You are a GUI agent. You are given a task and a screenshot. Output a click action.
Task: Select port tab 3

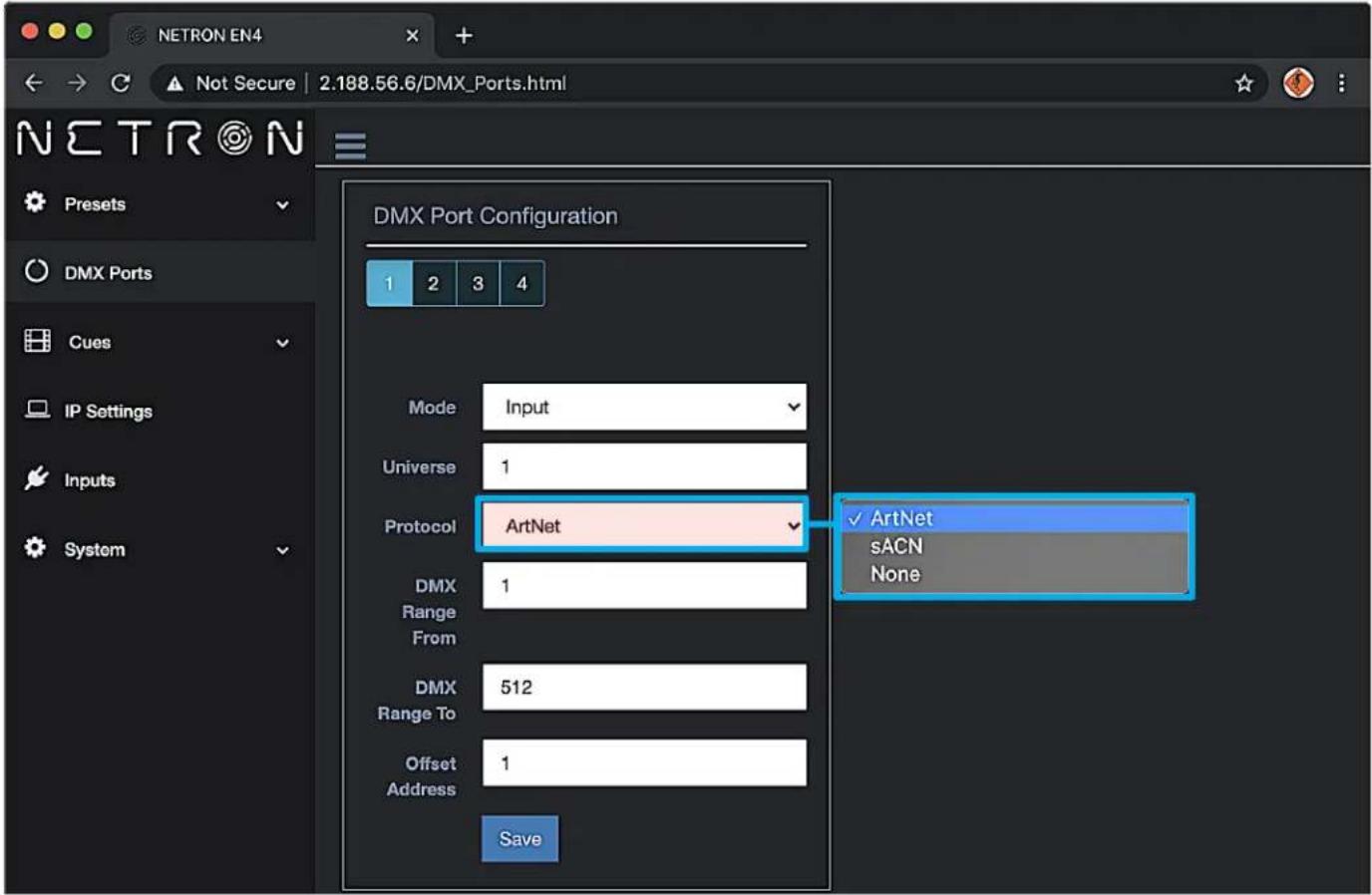478,283
